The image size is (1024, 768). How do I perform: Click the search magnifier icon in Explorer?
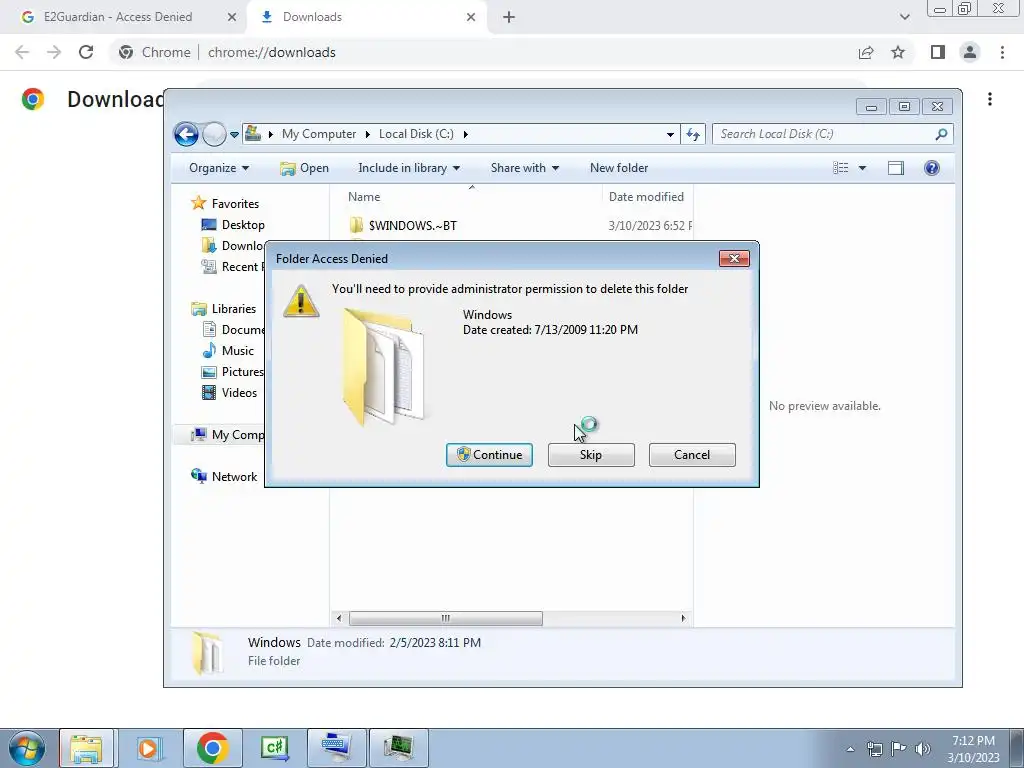[941, 134]
